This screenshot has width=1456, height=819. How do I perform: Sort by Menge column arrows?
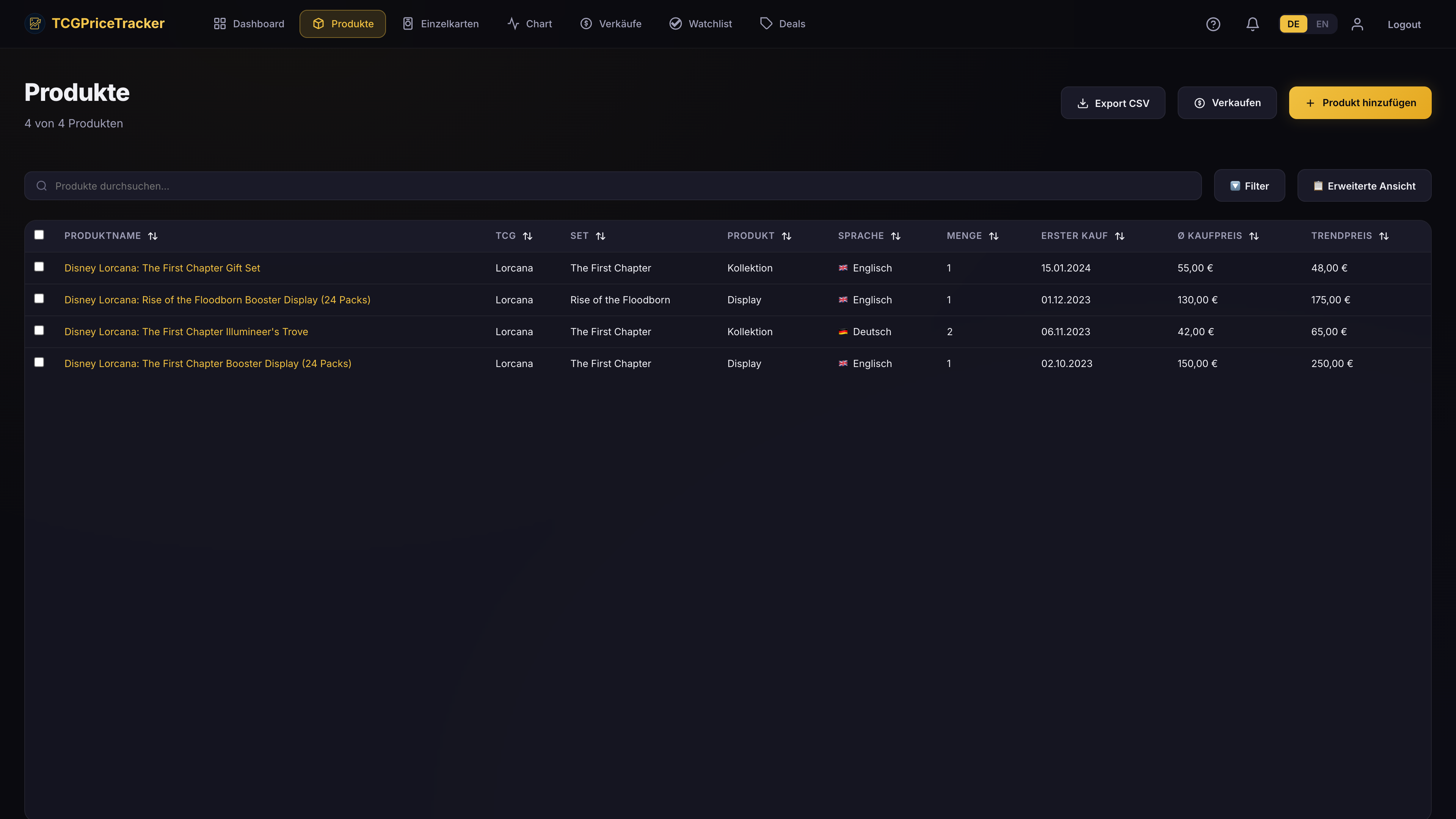pos(994,236)
